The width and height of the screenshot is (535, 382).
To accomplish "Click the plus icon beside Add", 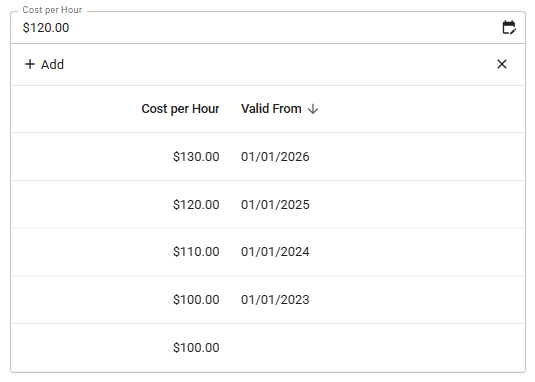I will (x=30, y=64).
